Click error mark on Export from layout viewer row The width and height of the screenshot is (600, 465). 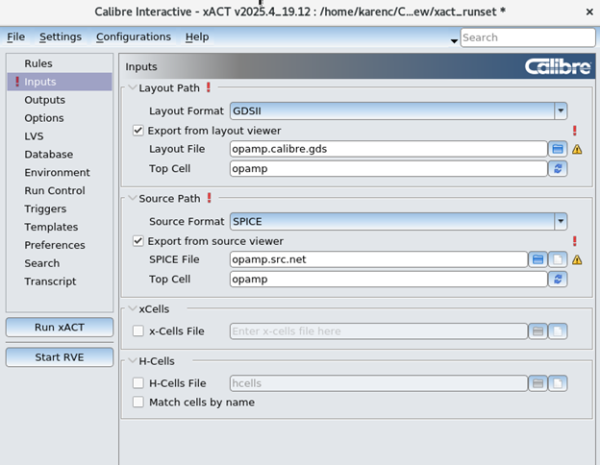coord(574,131)
